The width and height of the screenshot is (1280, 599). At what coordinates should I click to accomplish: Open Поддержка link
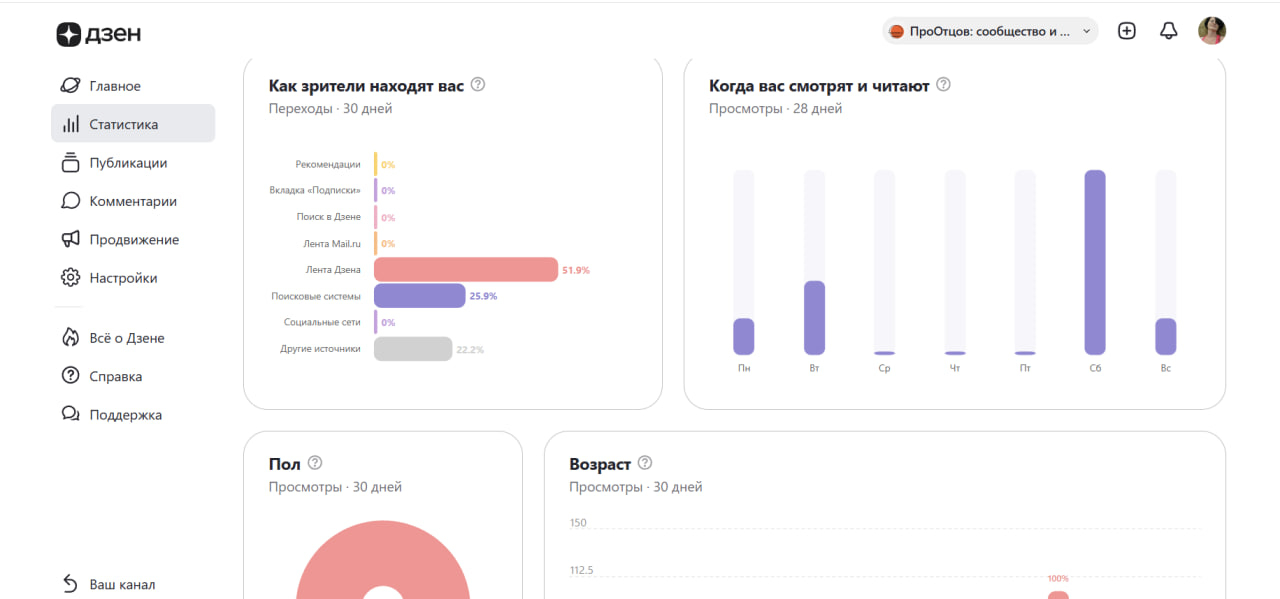coord(133,414)
